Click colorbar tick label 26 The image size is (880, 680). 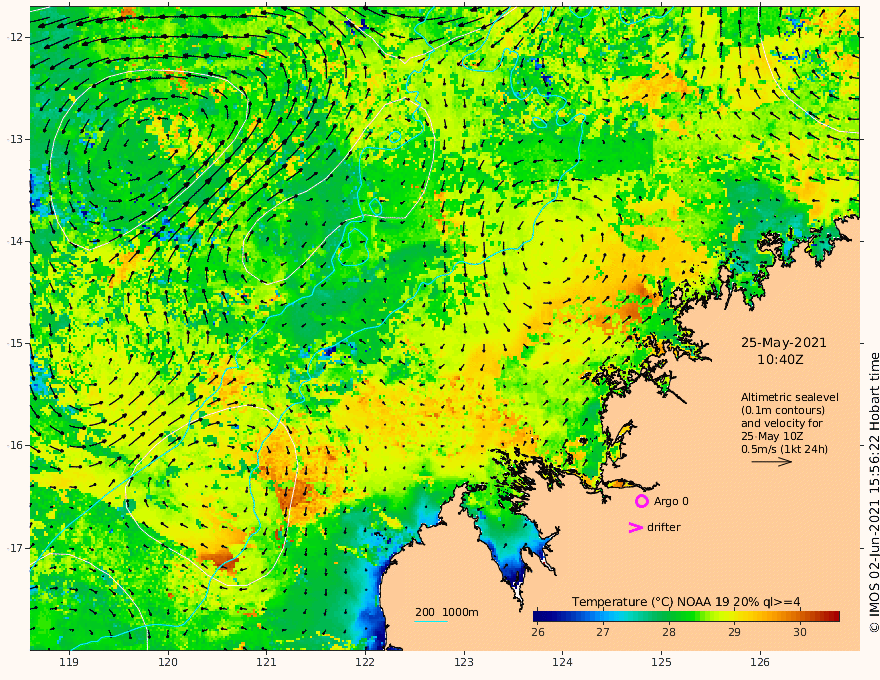pos(538,632)
